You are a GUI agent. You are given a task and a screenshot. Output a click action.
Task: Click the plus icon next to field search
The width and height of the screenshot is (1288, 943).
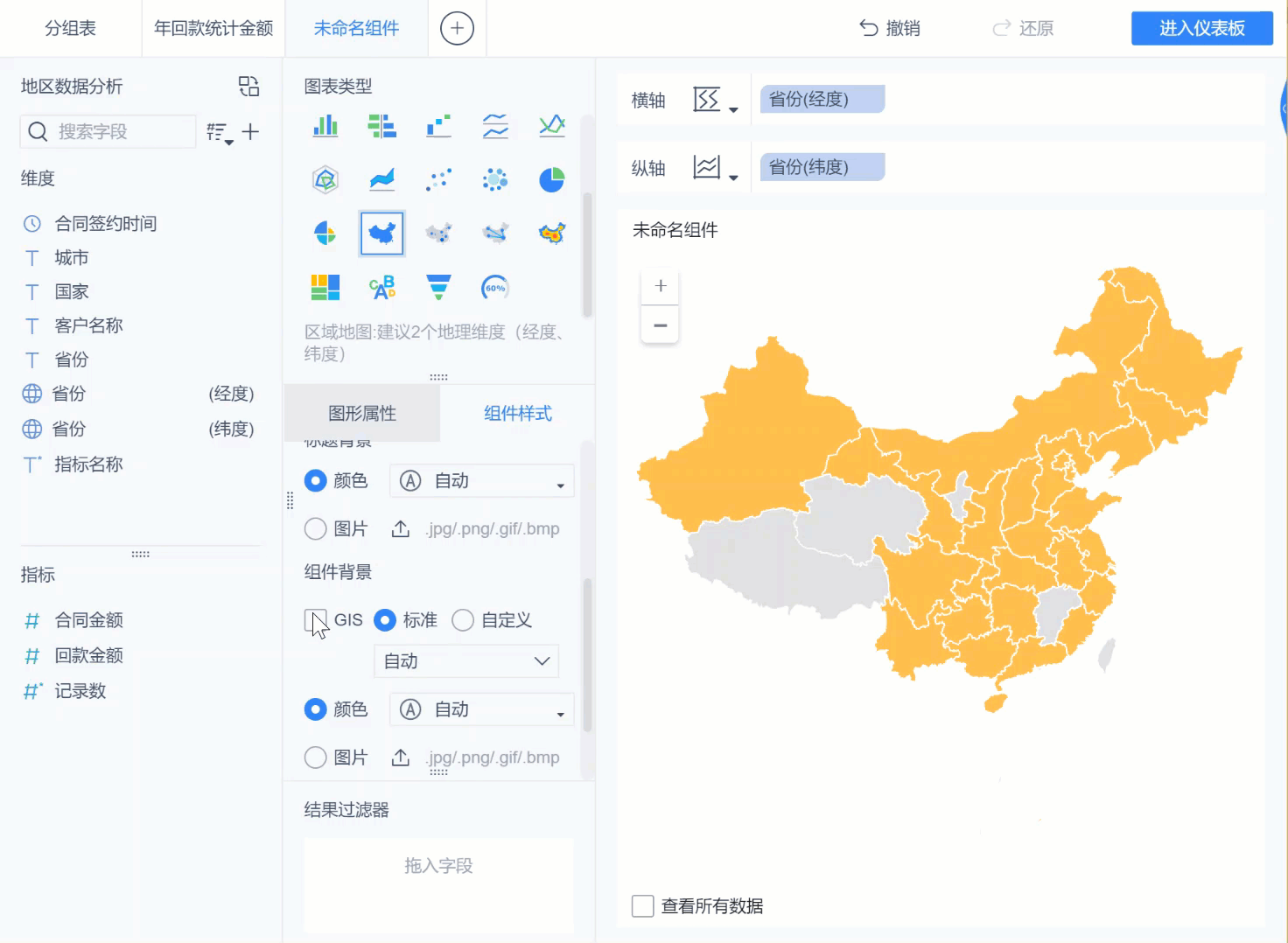[251, 131]
